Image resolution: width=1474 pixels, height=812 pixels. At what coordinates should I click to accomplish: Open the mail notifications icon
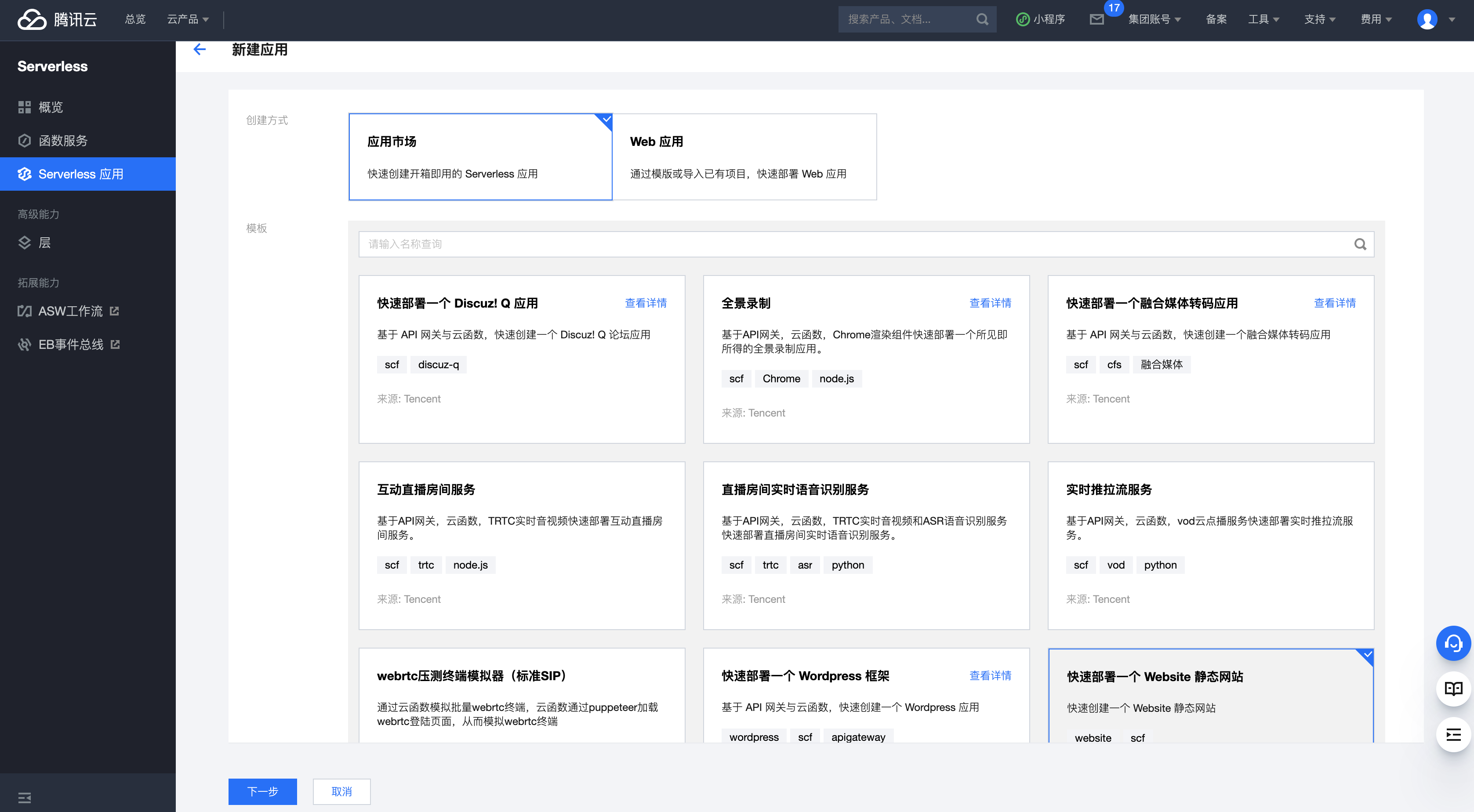tap(1096, 19)
